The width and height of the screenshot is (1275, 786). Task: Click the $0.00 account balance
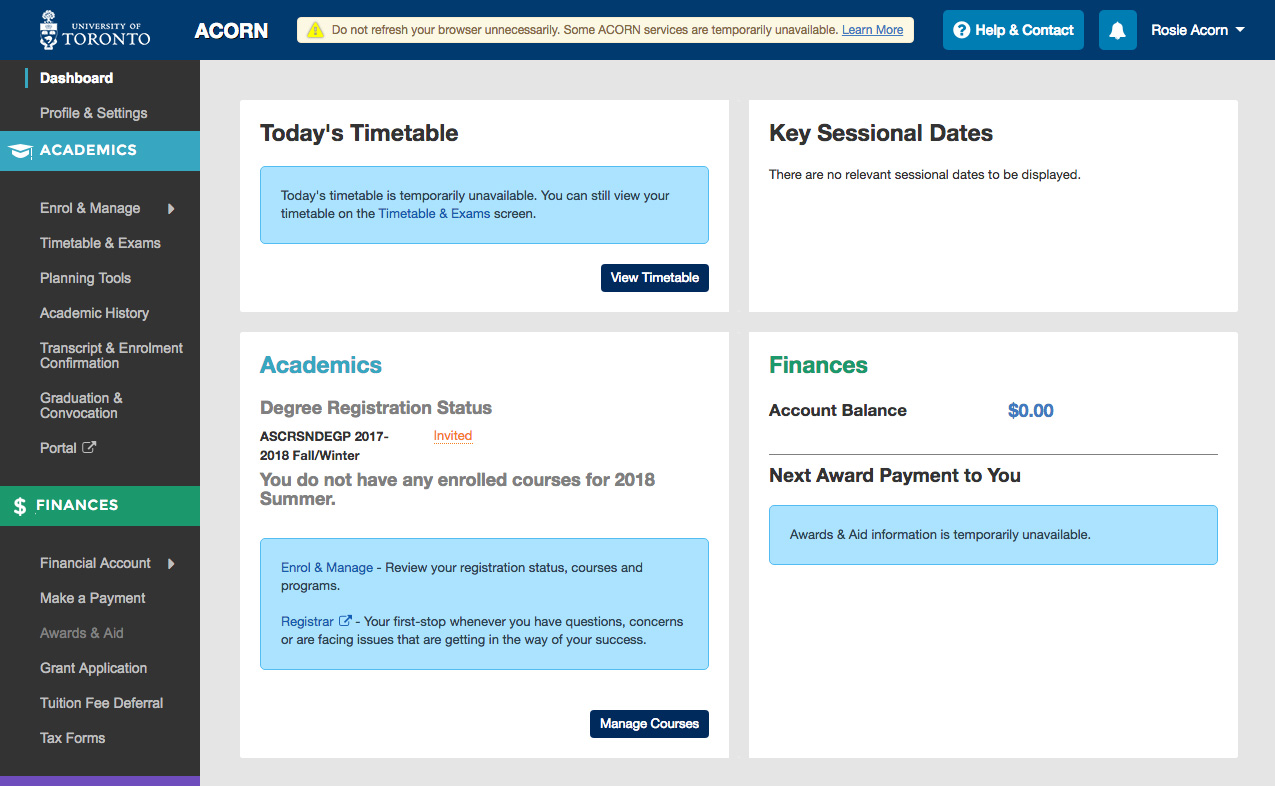tap(1031, 411)
